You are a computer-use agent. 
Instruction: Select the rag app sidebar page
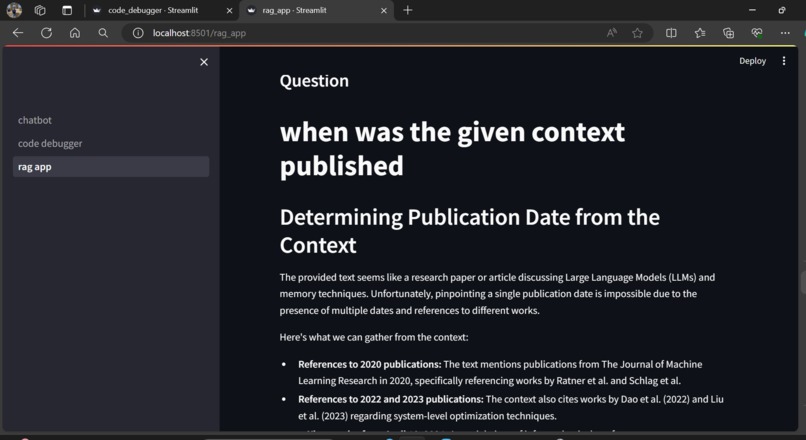111,167
